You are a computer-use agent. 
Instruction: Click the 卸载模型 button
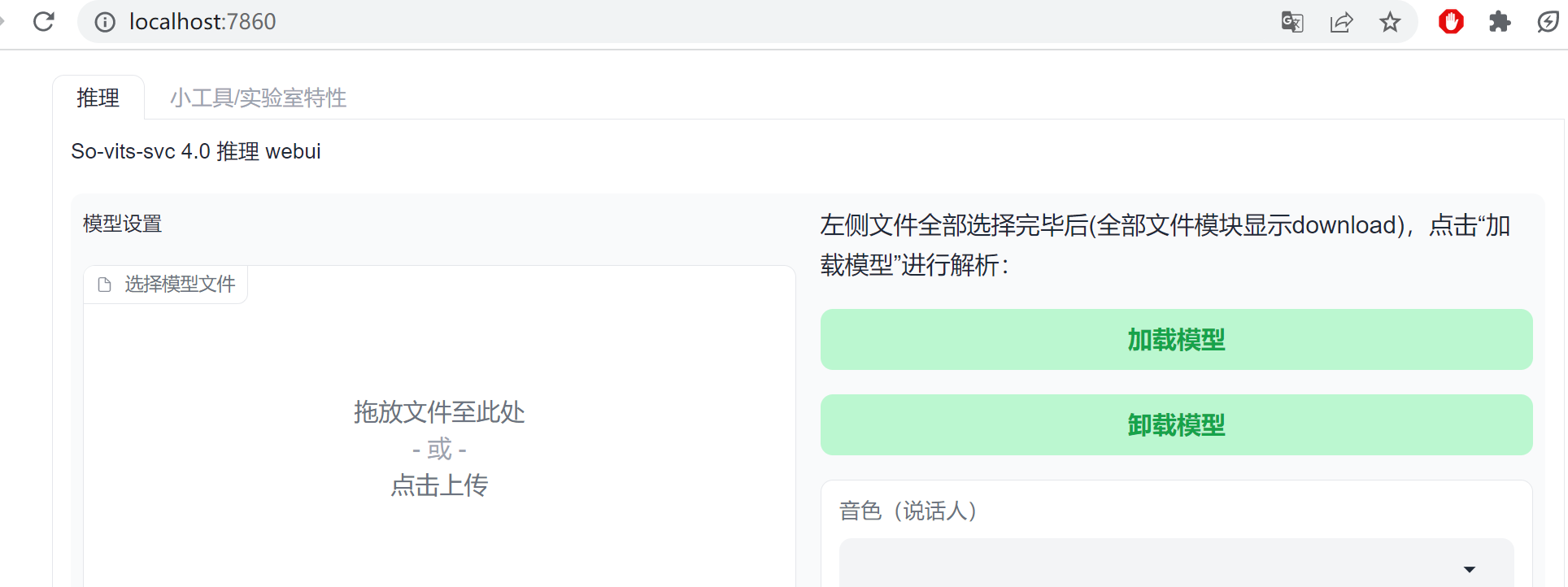tap(1176, 424)
